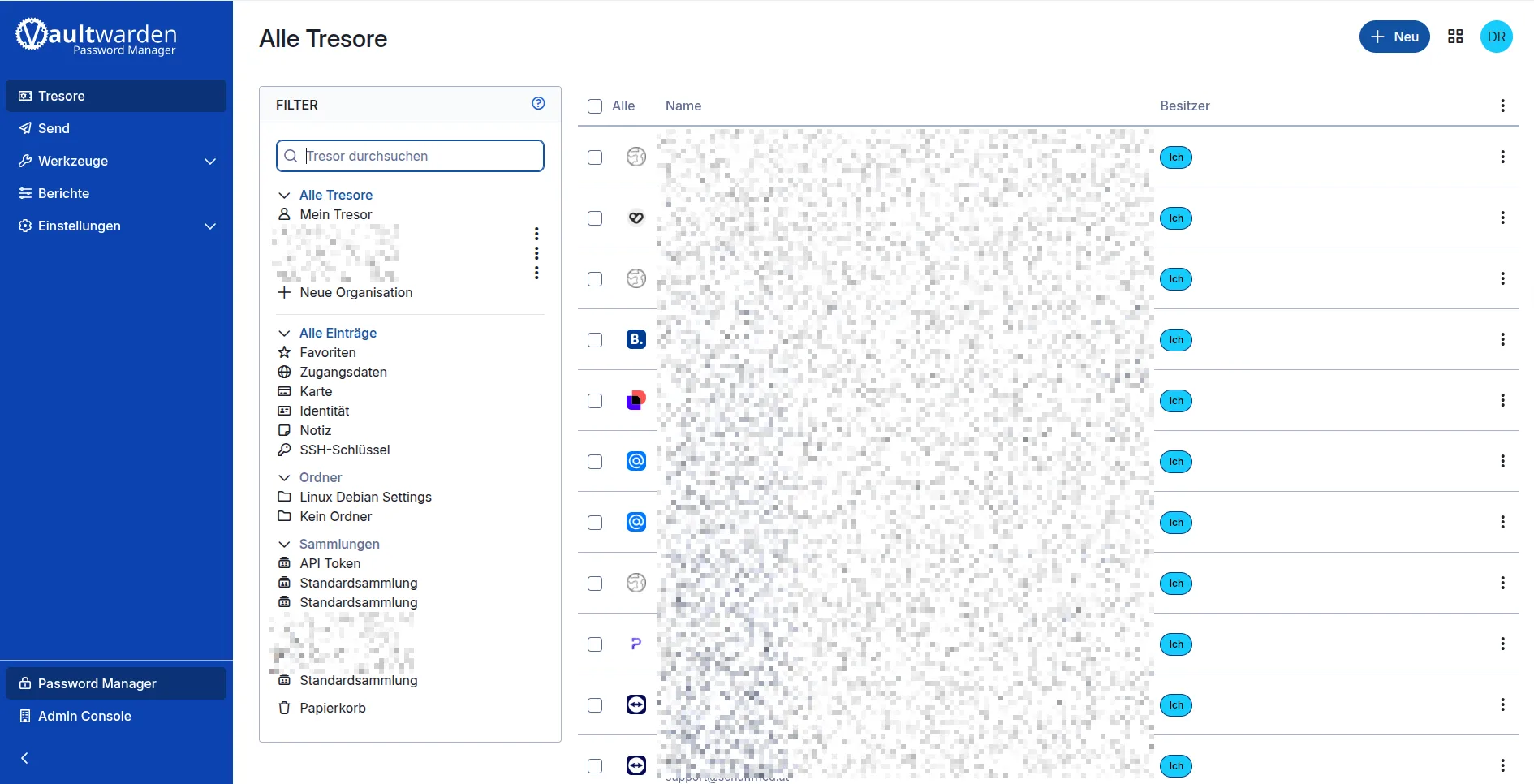
Task: Collapse the sidebar with the back chevron
Action: [24, 758]
